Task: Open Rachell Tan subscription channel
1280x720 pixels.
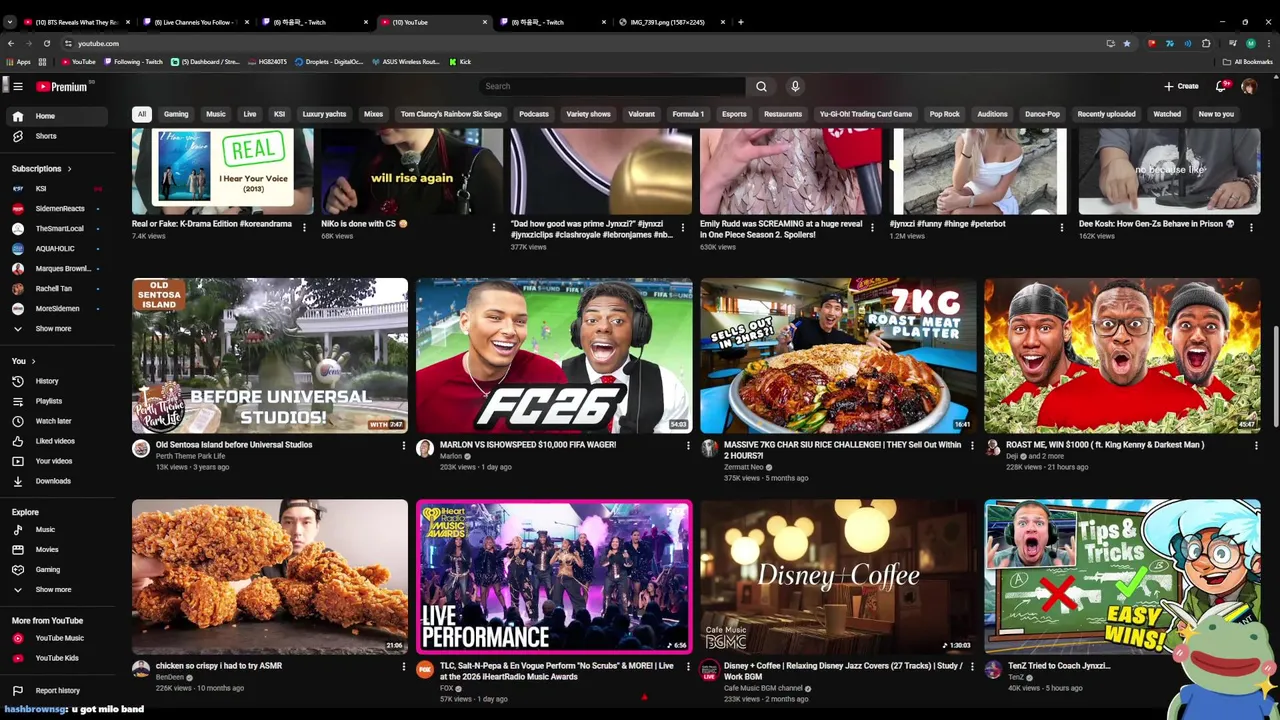Action: point(58,288)
